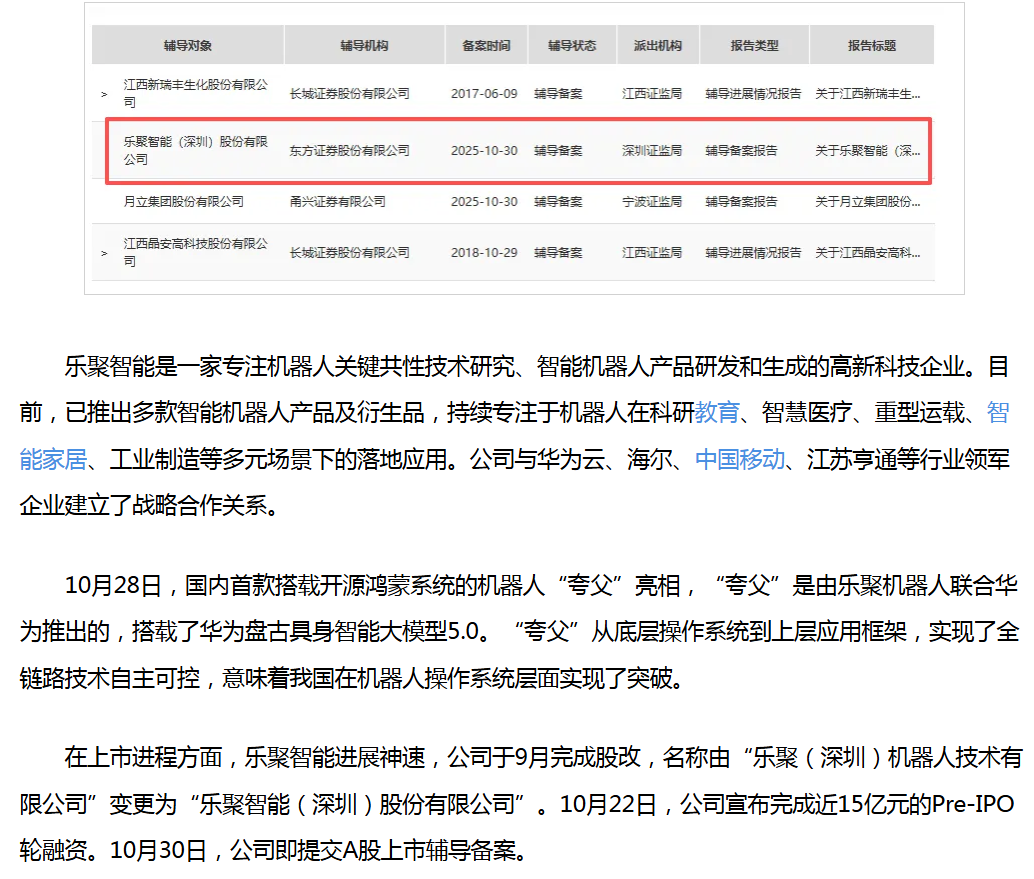Expand the 江西晶安高科技股份有限公司 row arrow

(x=104, y=253)
